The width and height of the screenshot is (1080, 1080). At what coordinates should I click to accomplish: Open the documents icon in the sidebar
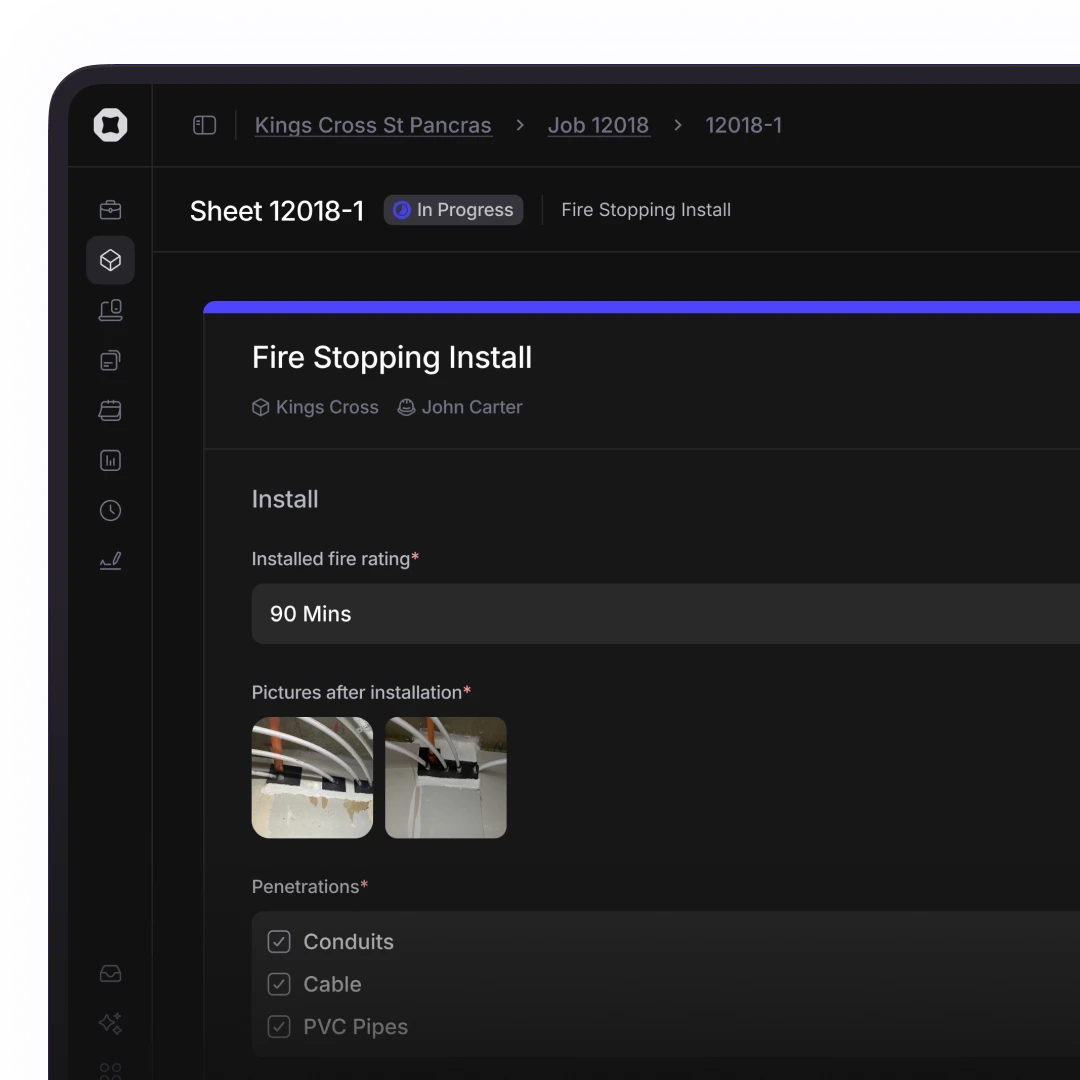tap(110, 360)
